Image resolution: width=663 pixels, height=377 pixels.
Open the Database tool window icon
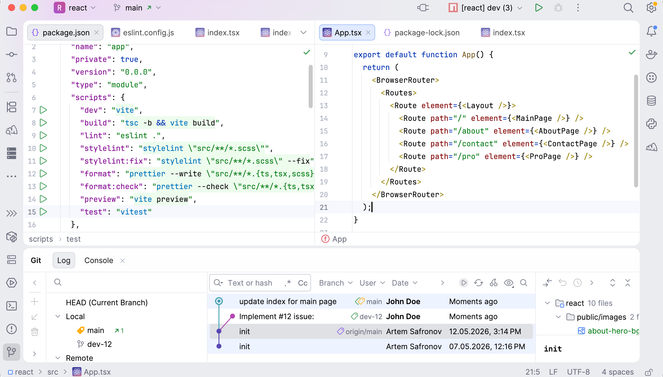(x=651, y=101)
